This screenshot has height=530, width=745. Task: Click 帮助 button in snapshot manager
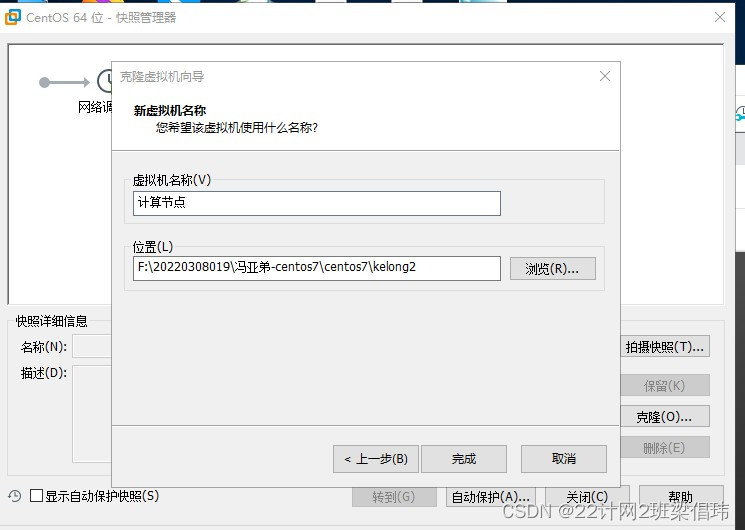coord(681,497)
